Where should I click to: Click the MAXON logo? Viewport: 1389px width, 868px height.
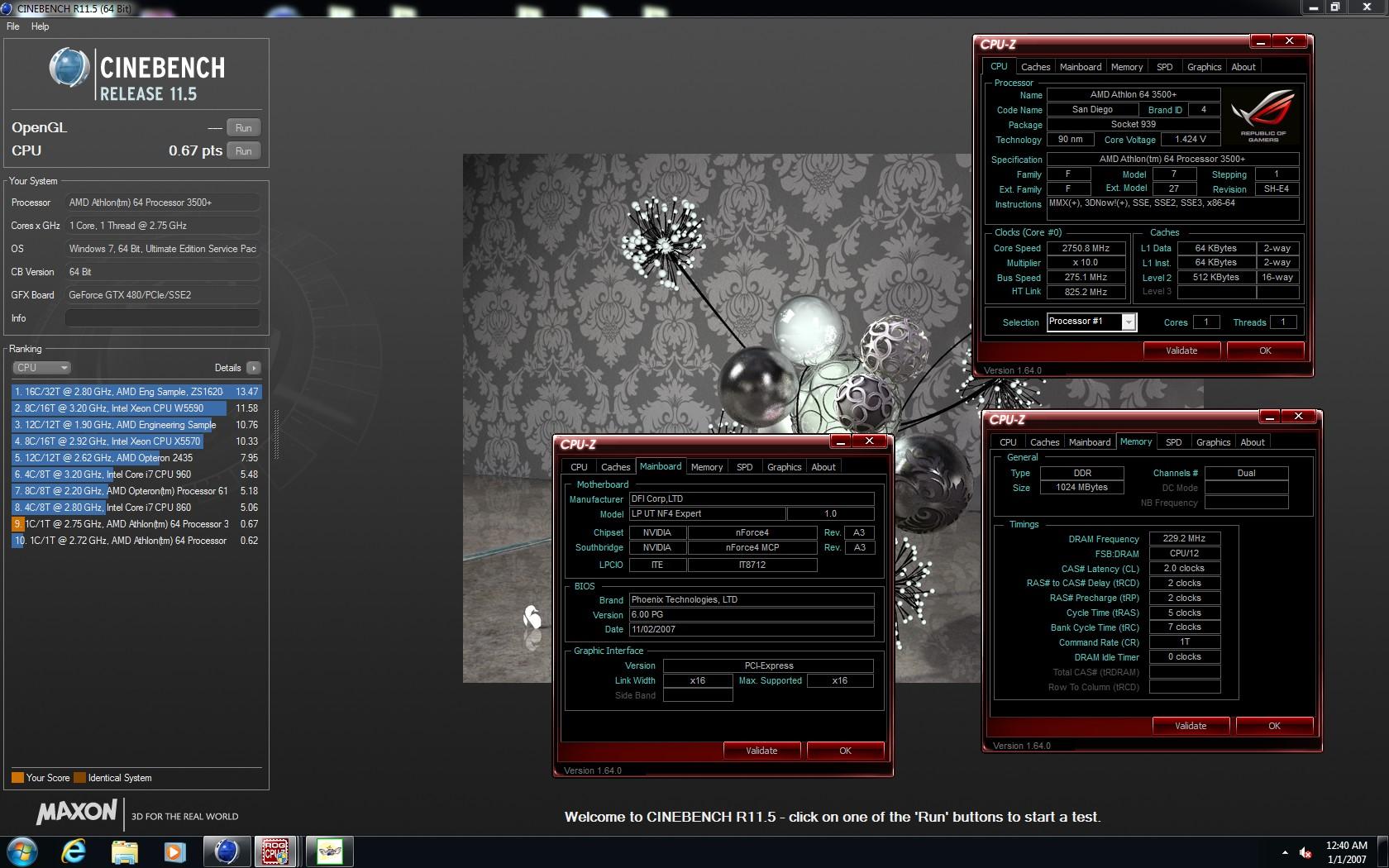pos(77,813)
